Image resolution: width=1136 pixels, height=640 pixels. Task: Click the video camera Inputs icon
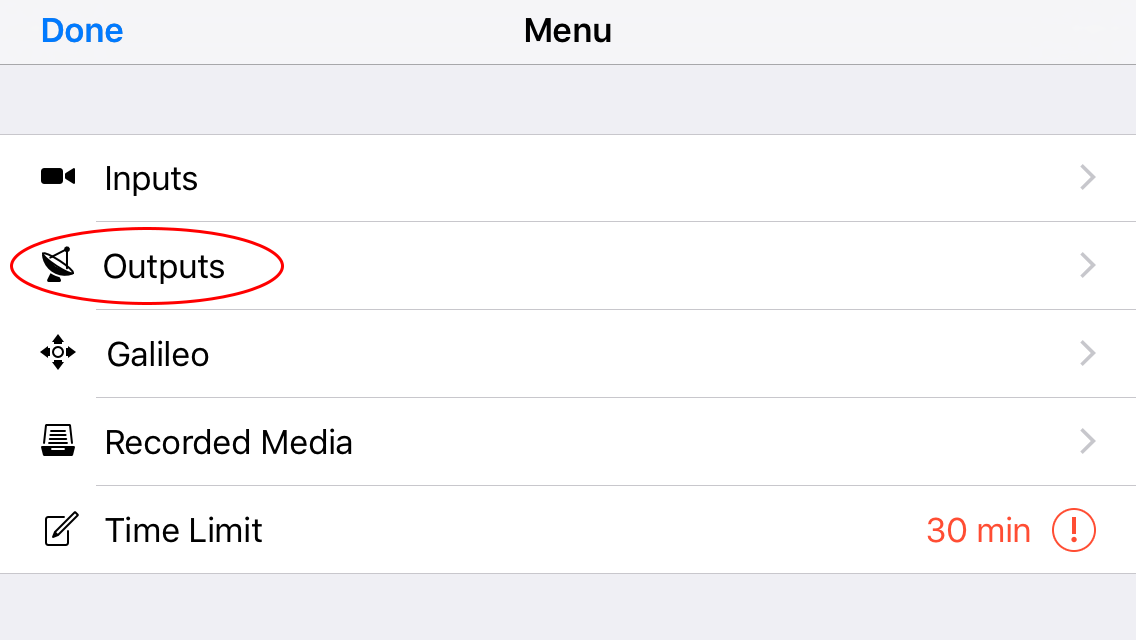click(x=58, y=176)
